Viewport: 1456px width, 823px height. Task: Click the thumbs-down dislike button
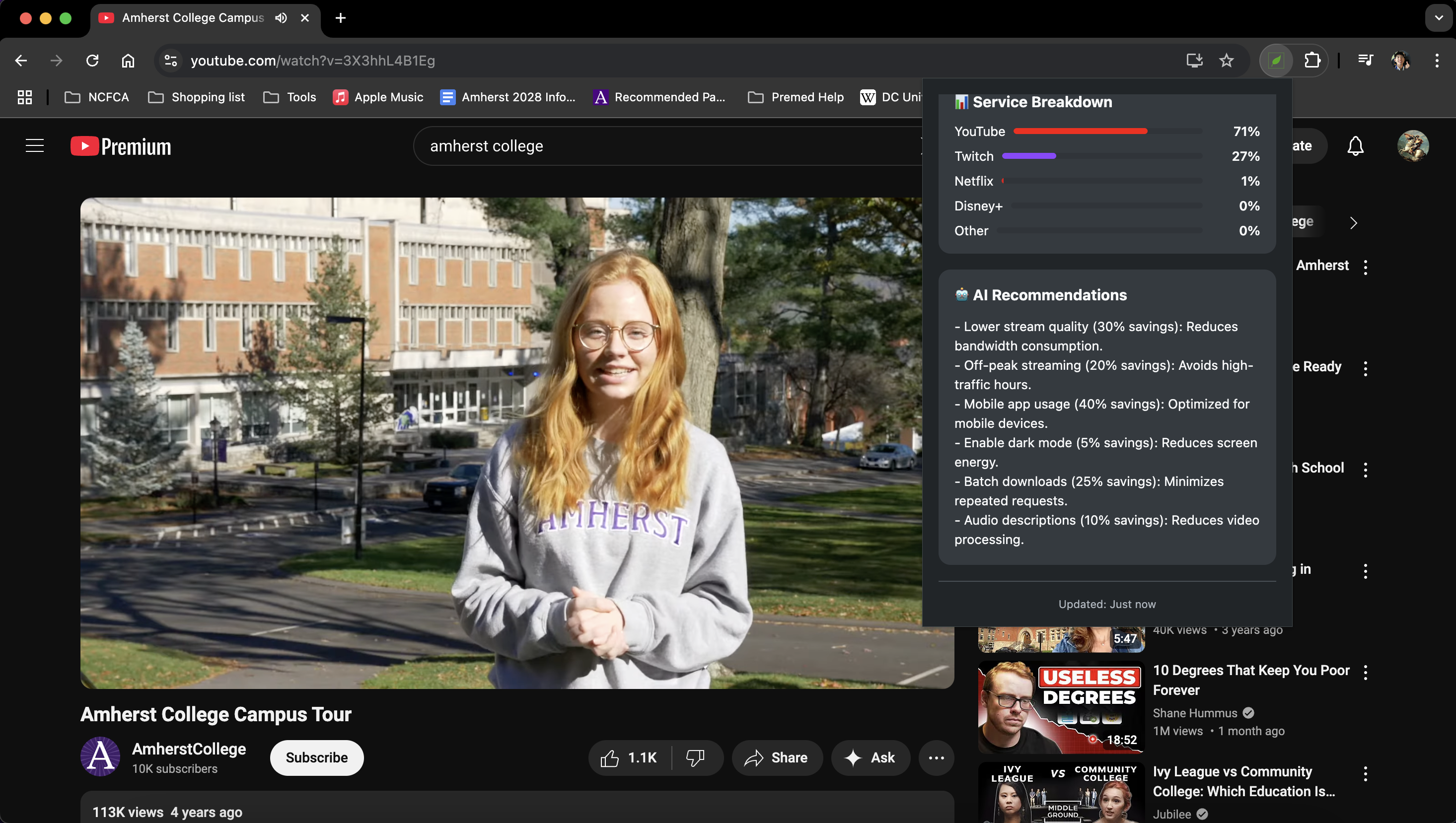click(695, 757)
